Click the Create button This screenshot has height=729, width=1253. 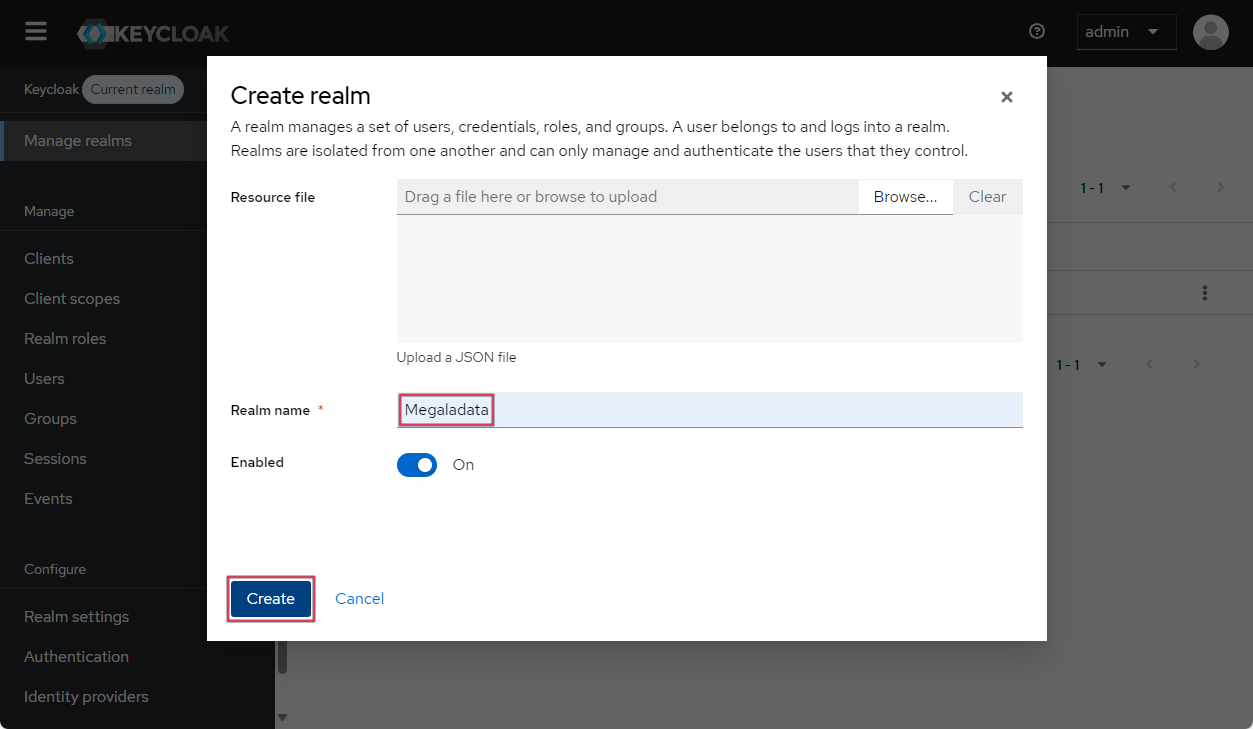[271, 599]
